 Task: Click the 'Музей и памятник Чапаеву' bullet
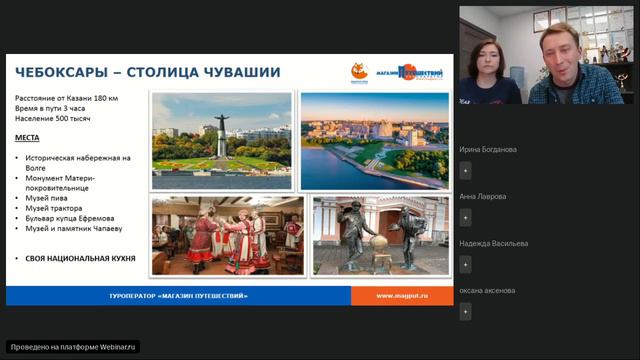[74, 229]
